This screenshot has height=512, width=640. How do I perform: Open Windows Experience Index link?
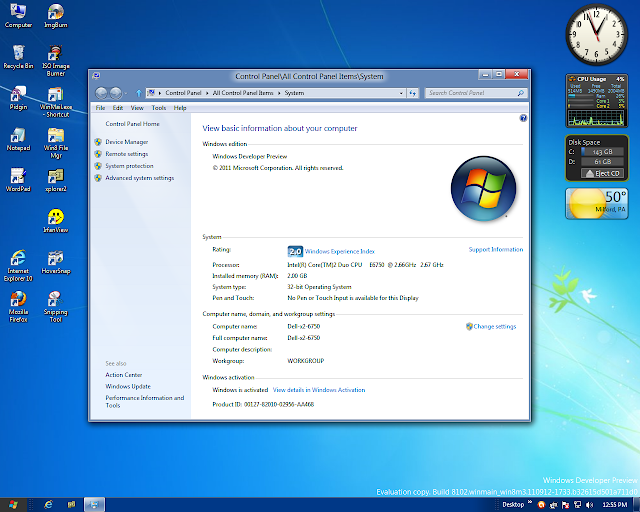click(340, 252)
